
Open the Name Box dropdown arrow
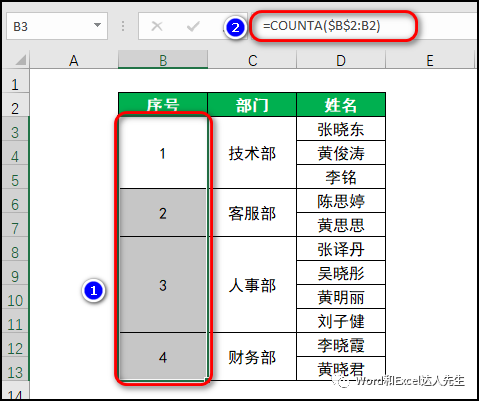(97, 25)
